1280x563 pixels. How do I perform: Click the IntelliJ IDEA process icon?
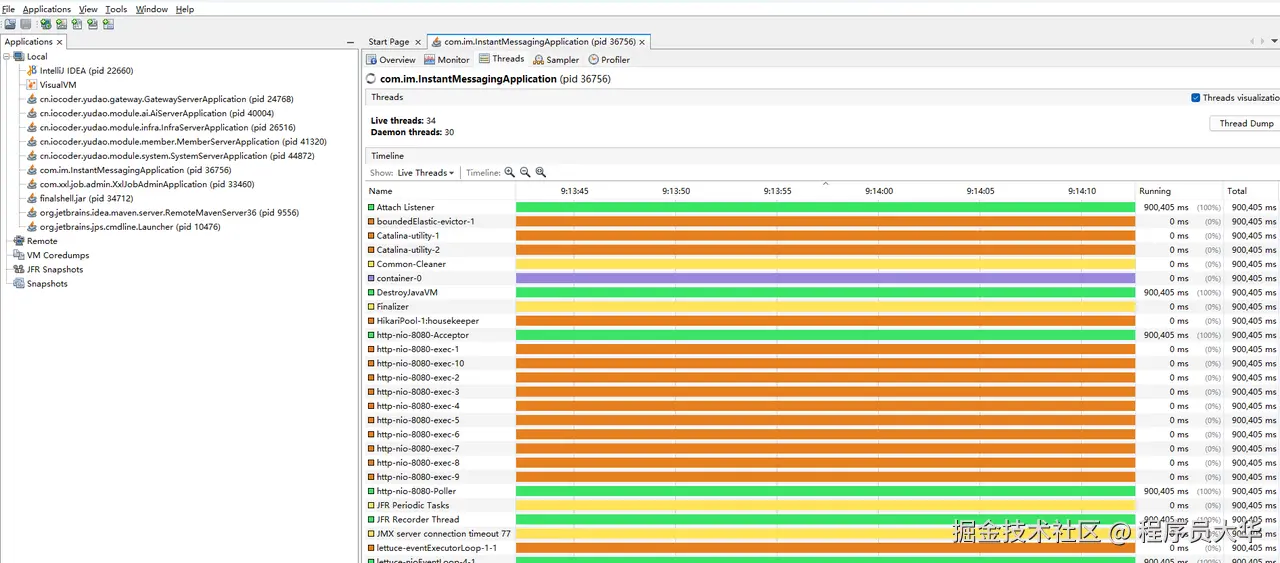pos(32,71)
